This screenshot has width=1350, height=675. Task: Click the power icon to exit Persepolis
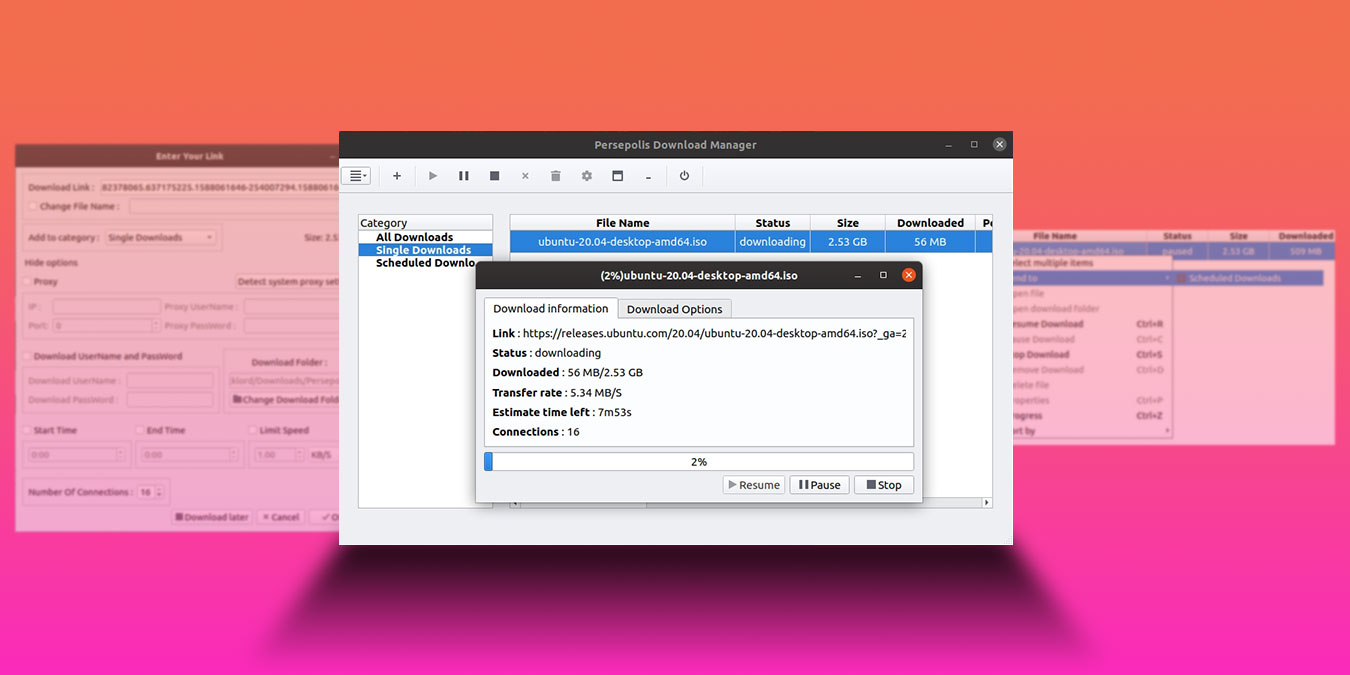tap(684, 175)
